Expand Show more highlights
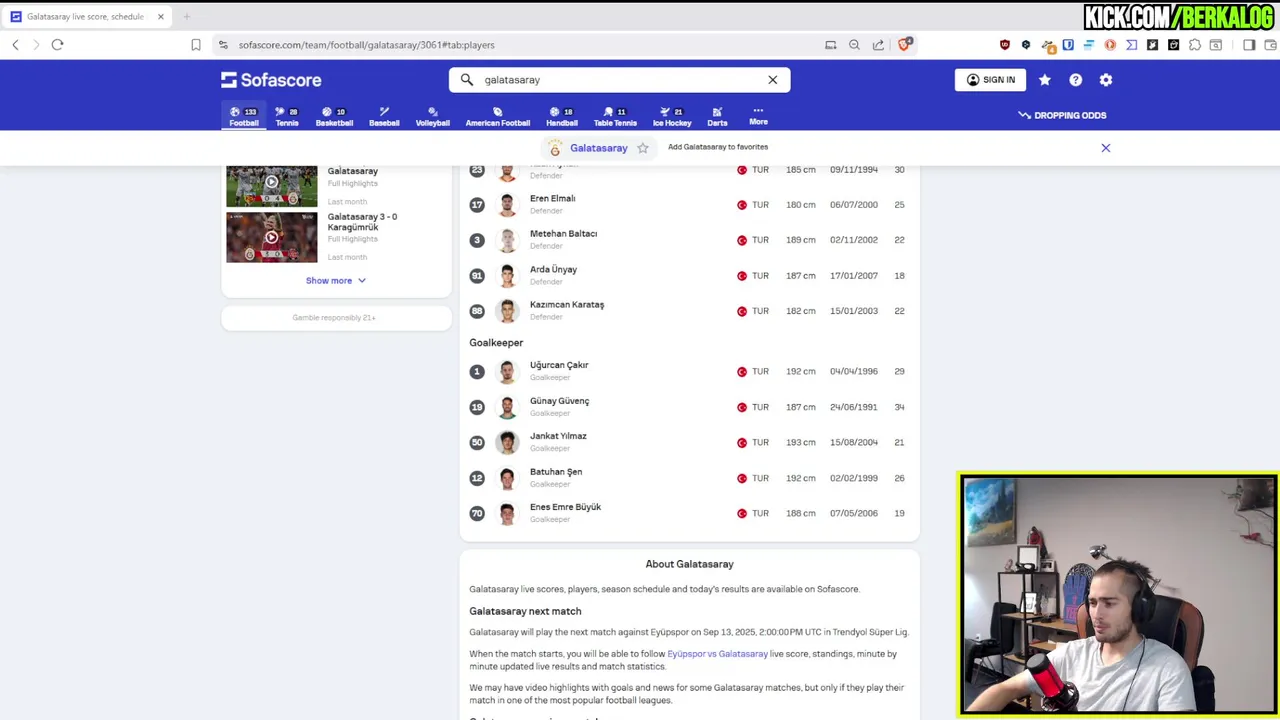 coord(336,281)
